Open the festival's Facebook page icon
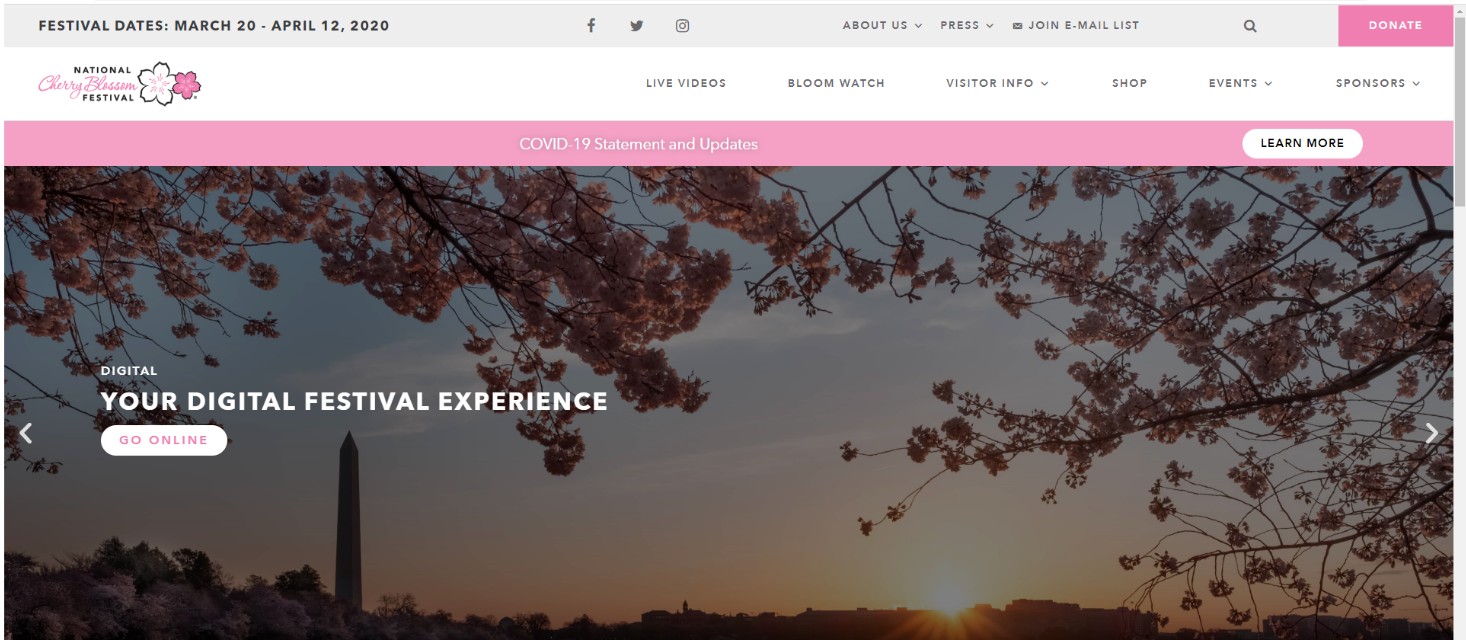This screenshot has height=640, width=1466. (x=591, y=26)
